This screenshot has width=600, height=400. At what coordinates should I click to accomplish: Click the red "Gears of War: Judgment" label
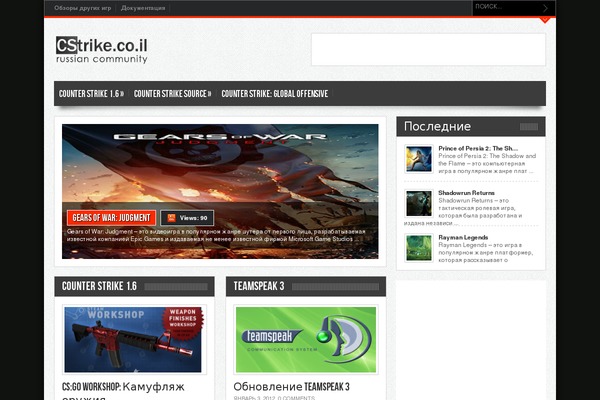(111, 218)
